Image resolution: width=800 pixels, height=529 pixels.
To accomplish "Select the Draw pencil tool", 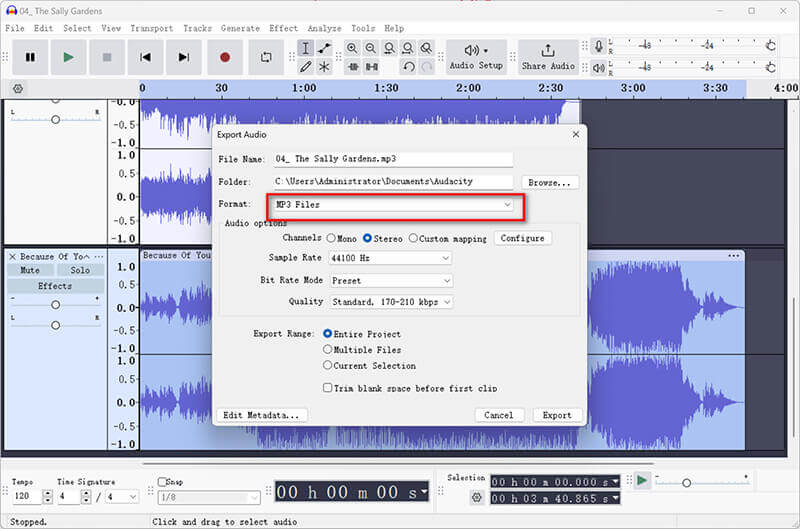I will 305,67.
